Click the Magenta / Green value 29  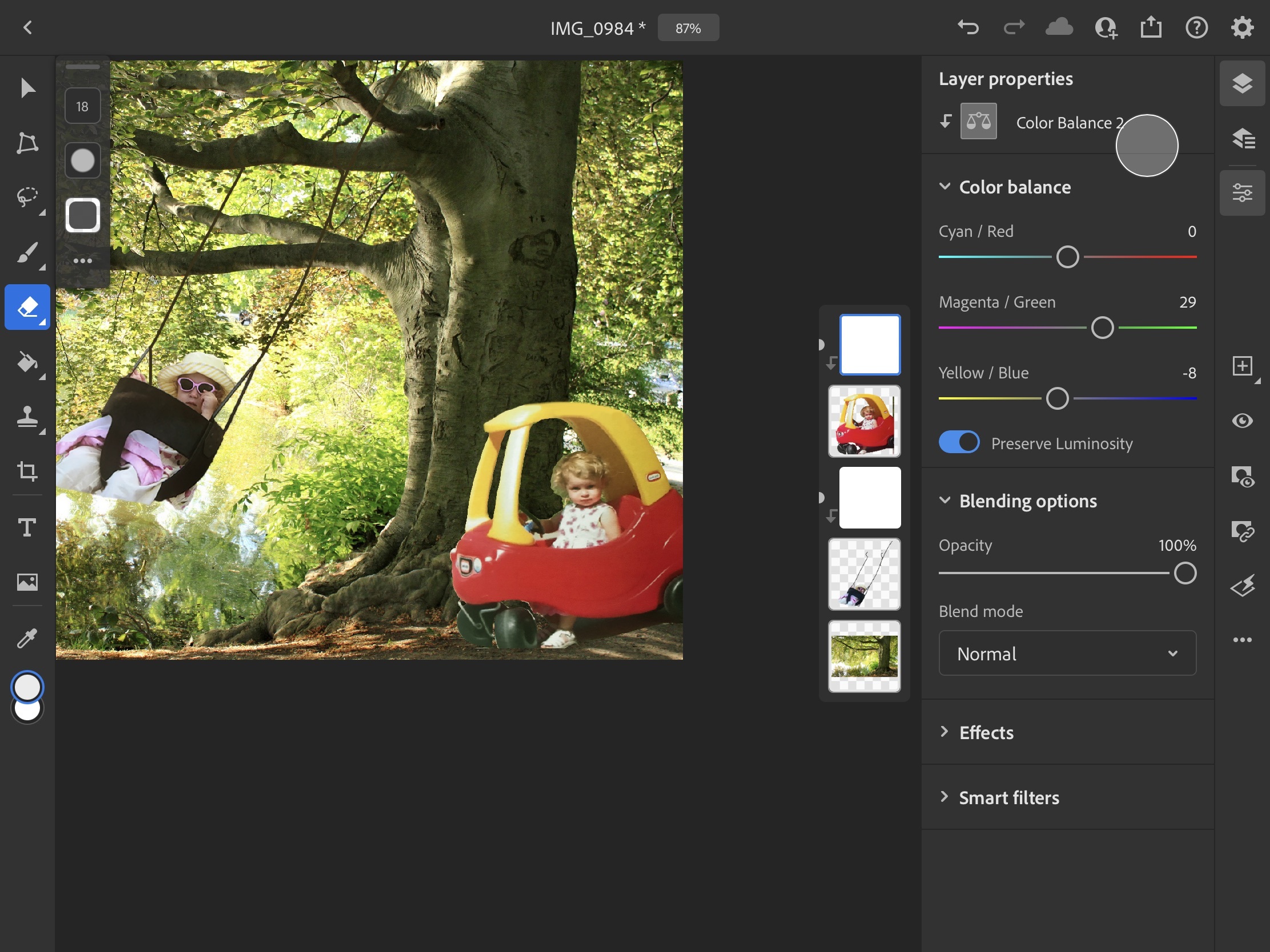coord(1187,302)
